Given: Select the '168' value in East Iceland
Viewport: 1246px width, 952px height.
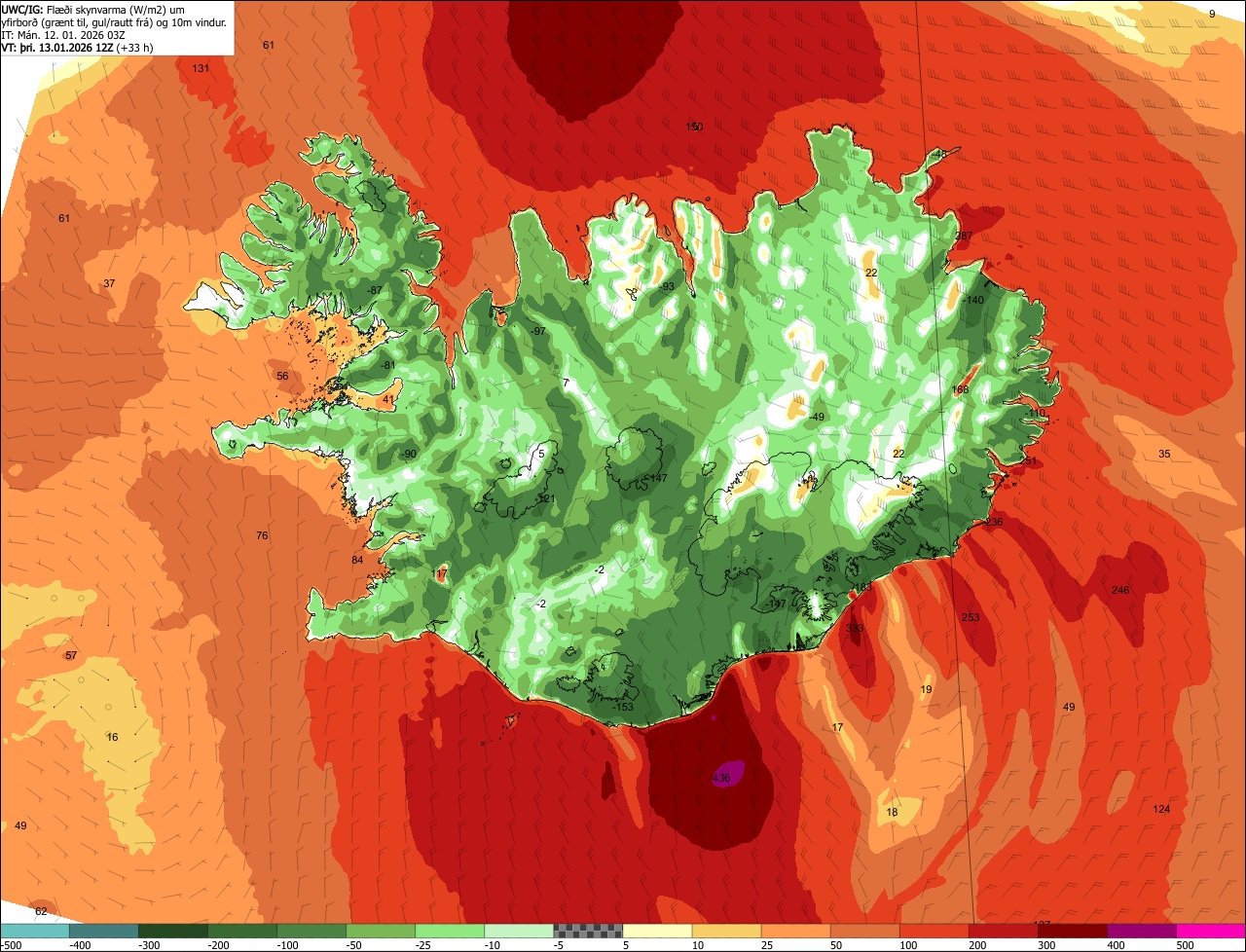Looking at the screenshot, I should click(961, 389).
